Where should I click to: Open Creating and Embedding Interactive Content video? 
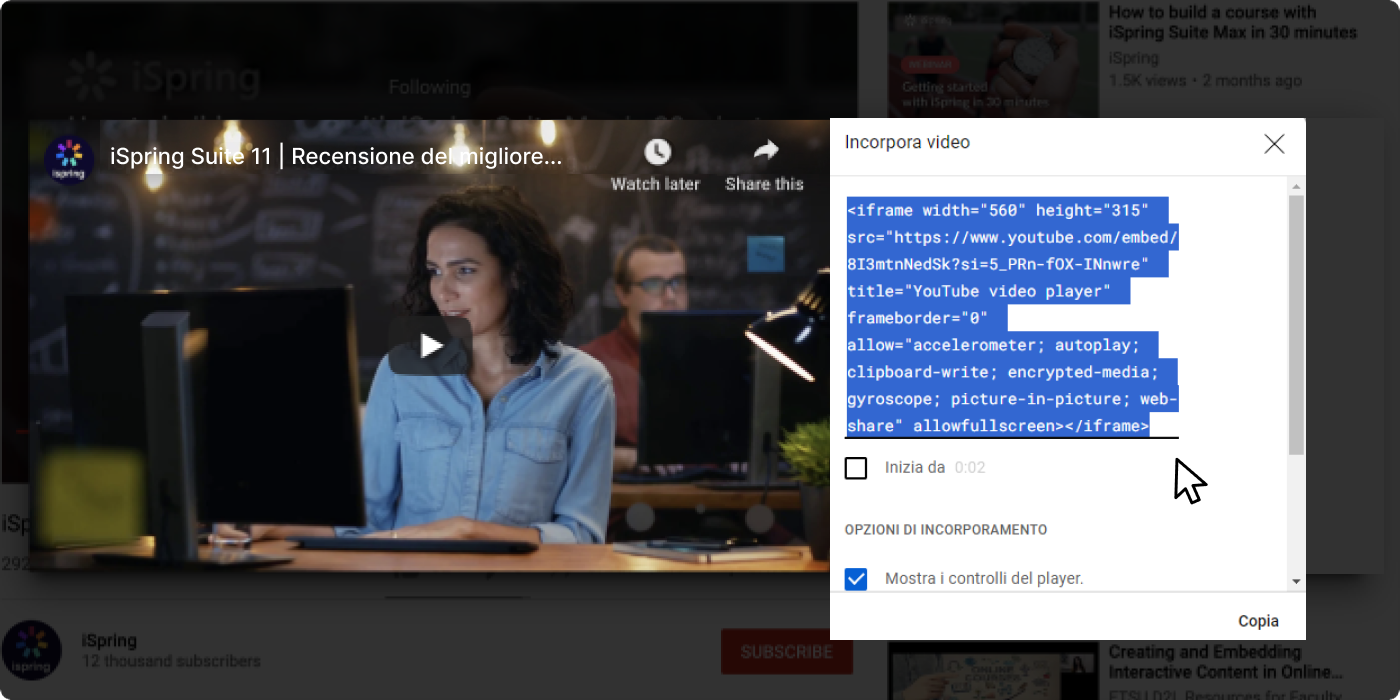point(1225,661)
